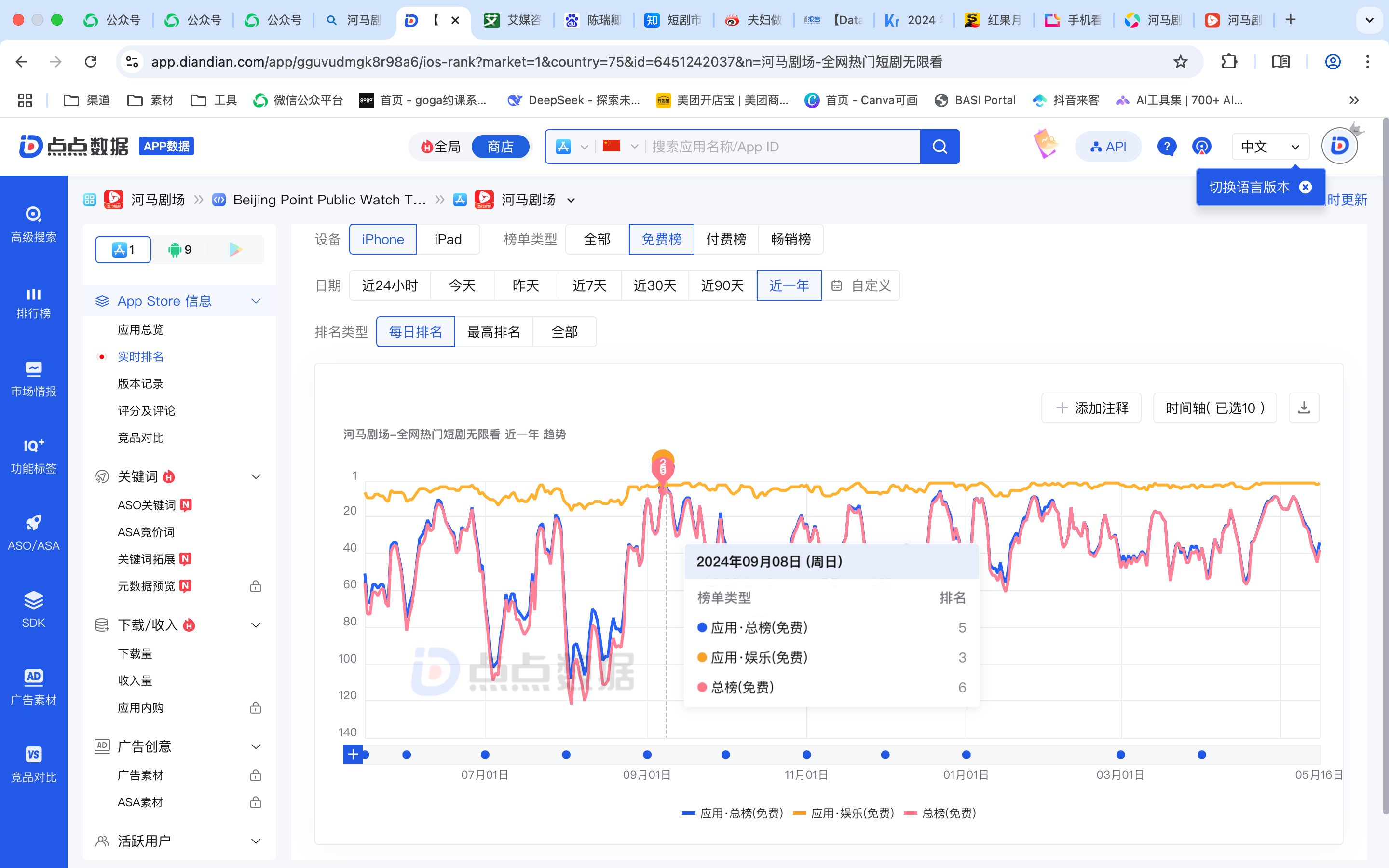The height and width of the screenshot is (868, 1389).
Task: Bookmark this page with star icon
Action: [x=1180, y=61]
